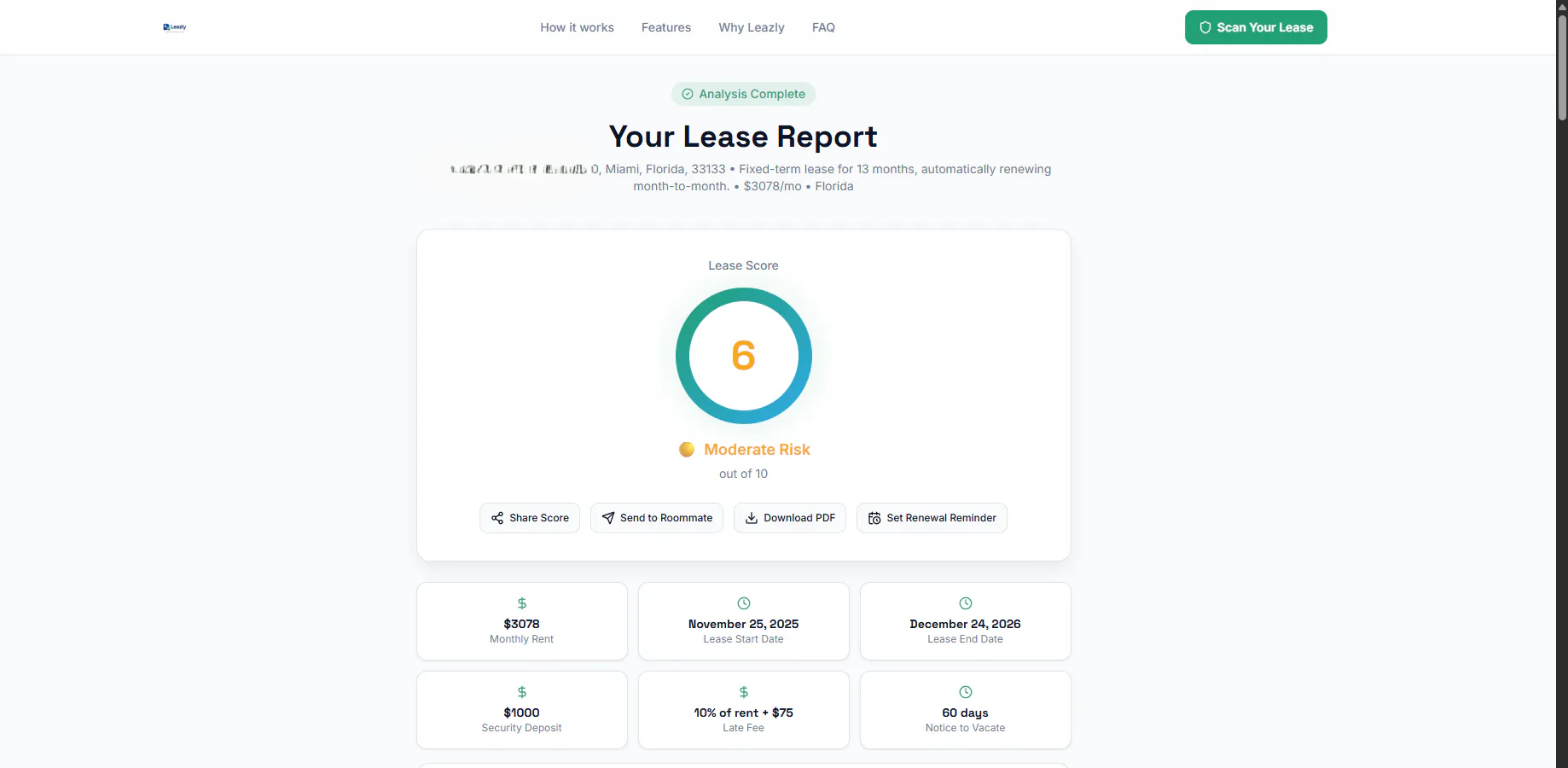This screenshot has height=768, width=1568.
Task: Click the Leazly logo in header
Action: [x=175, y=27]
